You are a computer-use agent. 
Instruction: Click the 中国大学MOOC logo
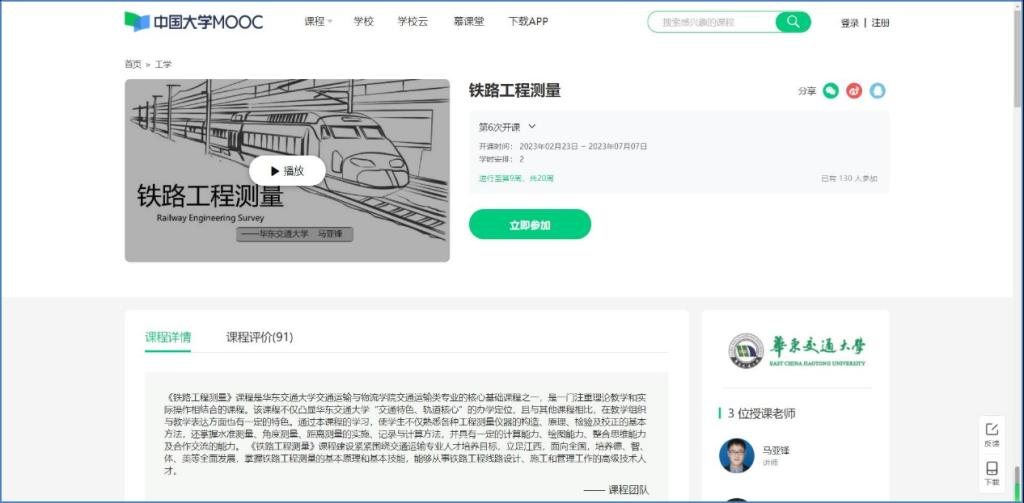point(194,22)
